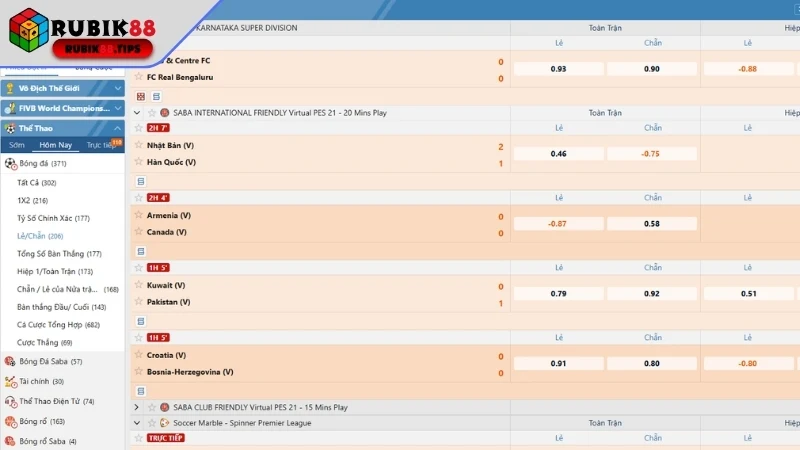
Task: Favorite the Nhật Bản (V) team star
Action: click(139, 146)
